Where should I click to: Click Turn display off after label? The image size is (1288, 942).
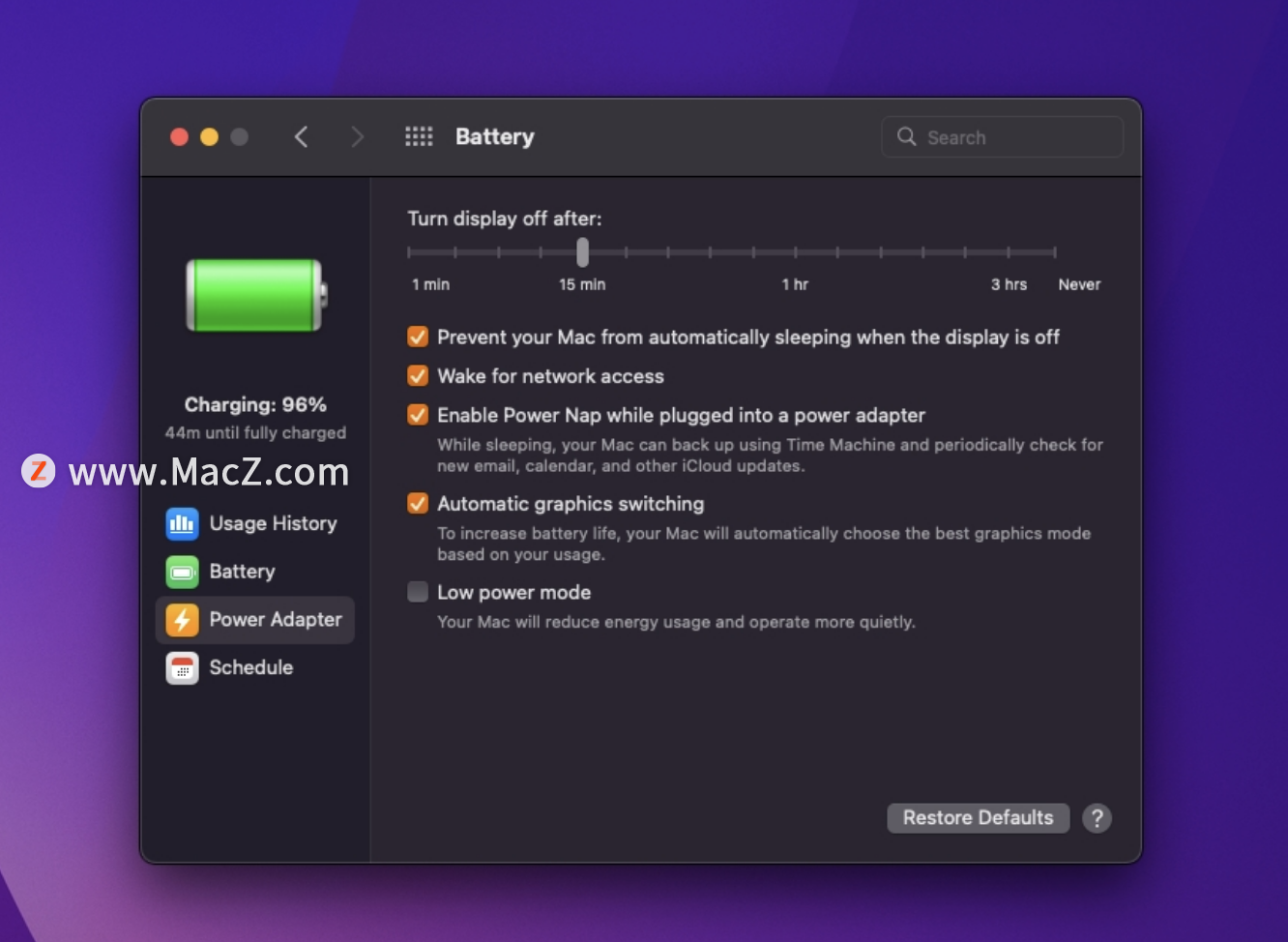[x=504, y=219]
